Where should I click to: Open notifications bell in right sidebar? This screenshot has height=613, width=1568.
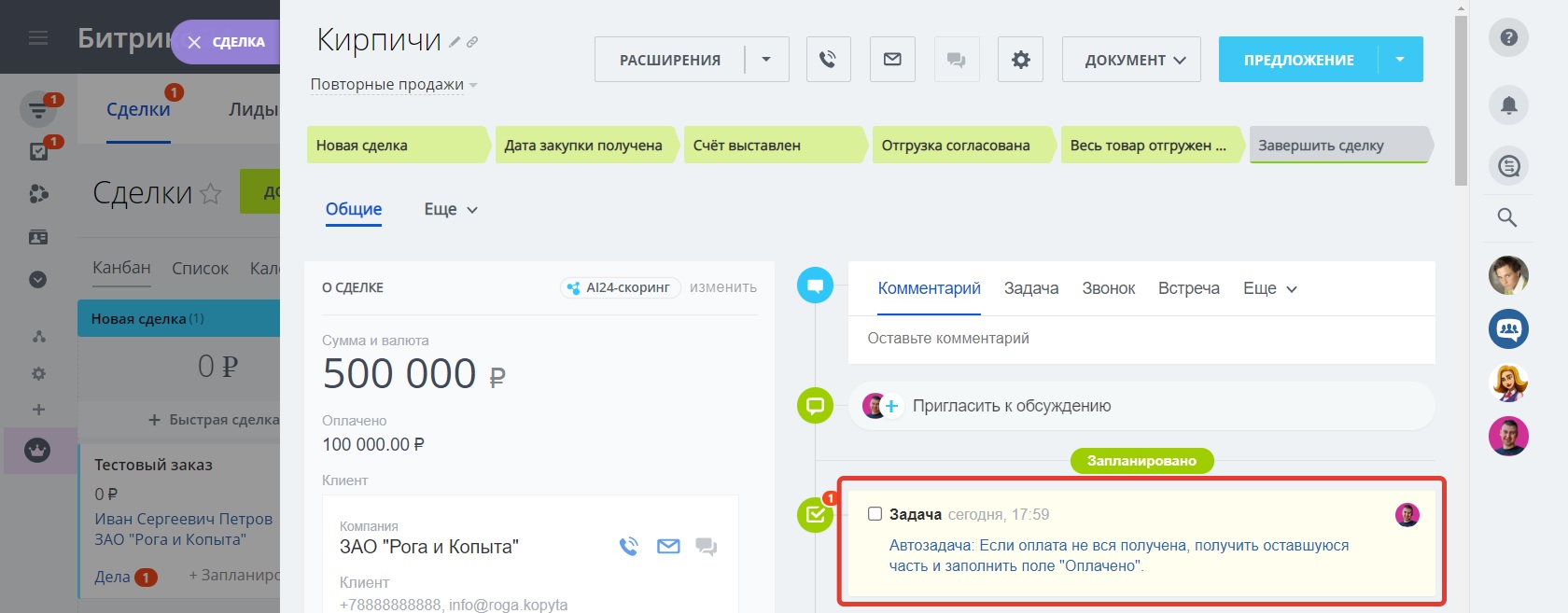[x=1508, y=104]
